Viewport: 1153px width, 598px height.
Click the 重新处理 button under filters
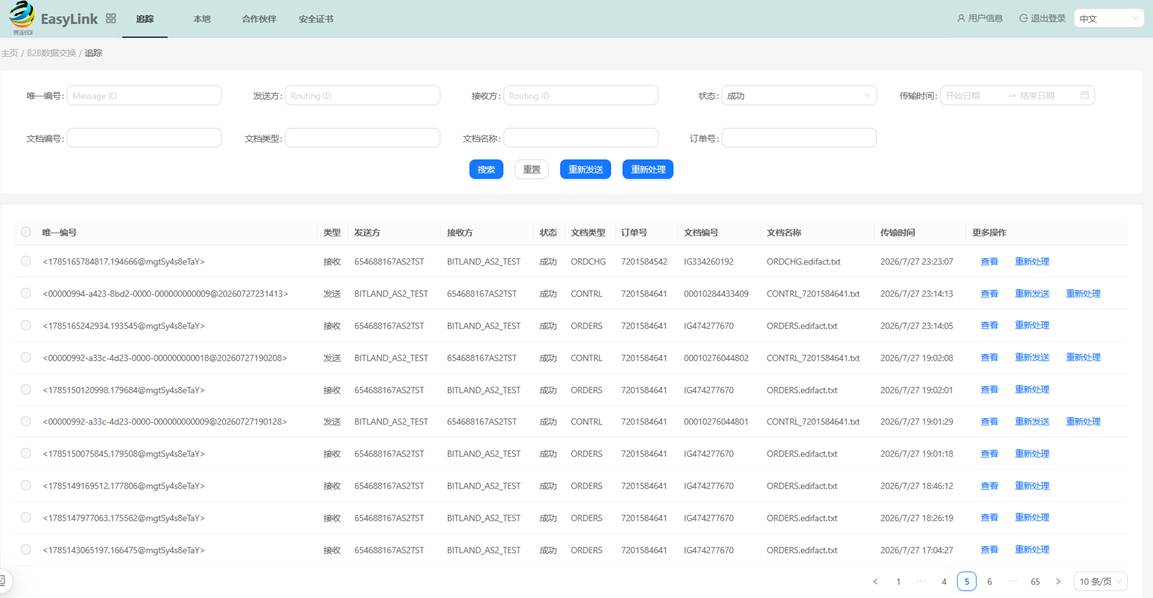(648, 169)
